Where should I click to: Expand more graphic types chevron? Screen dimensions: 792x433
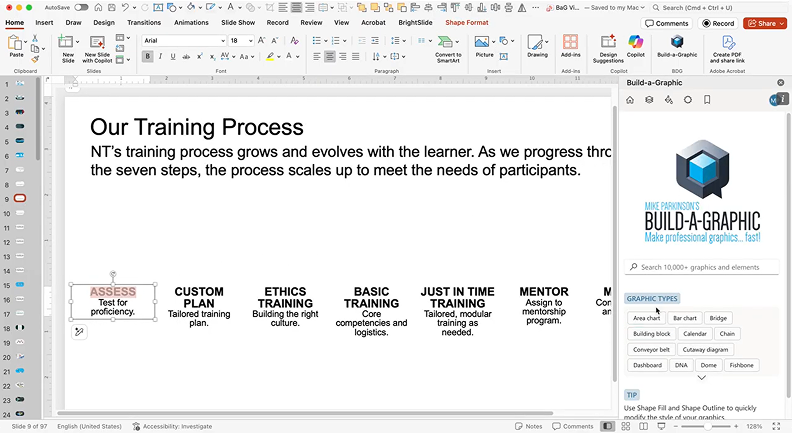tap(702, 377)
